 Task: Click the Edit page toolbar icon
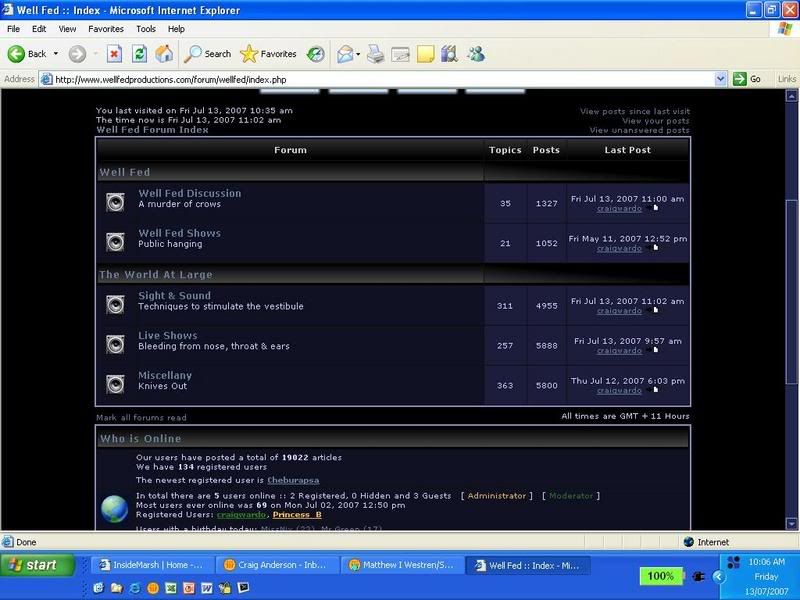click(401, 54)
